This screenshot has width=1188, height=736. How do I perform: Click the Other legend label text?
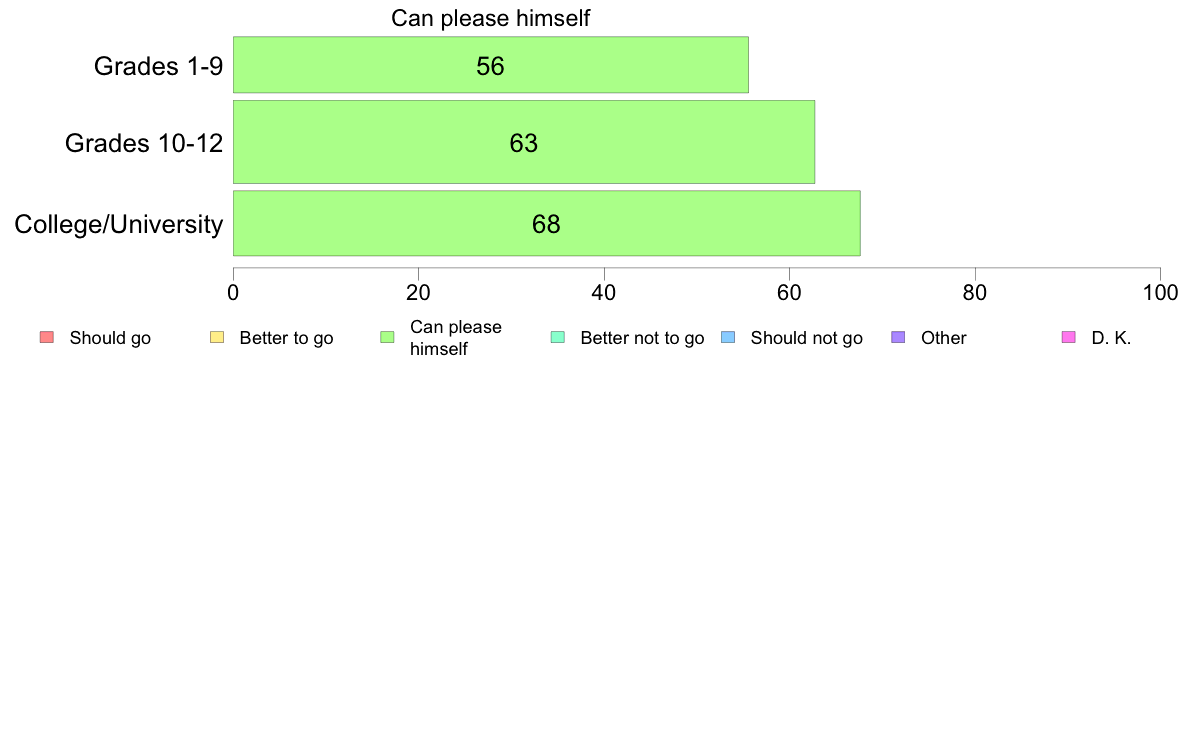[943, 338]
